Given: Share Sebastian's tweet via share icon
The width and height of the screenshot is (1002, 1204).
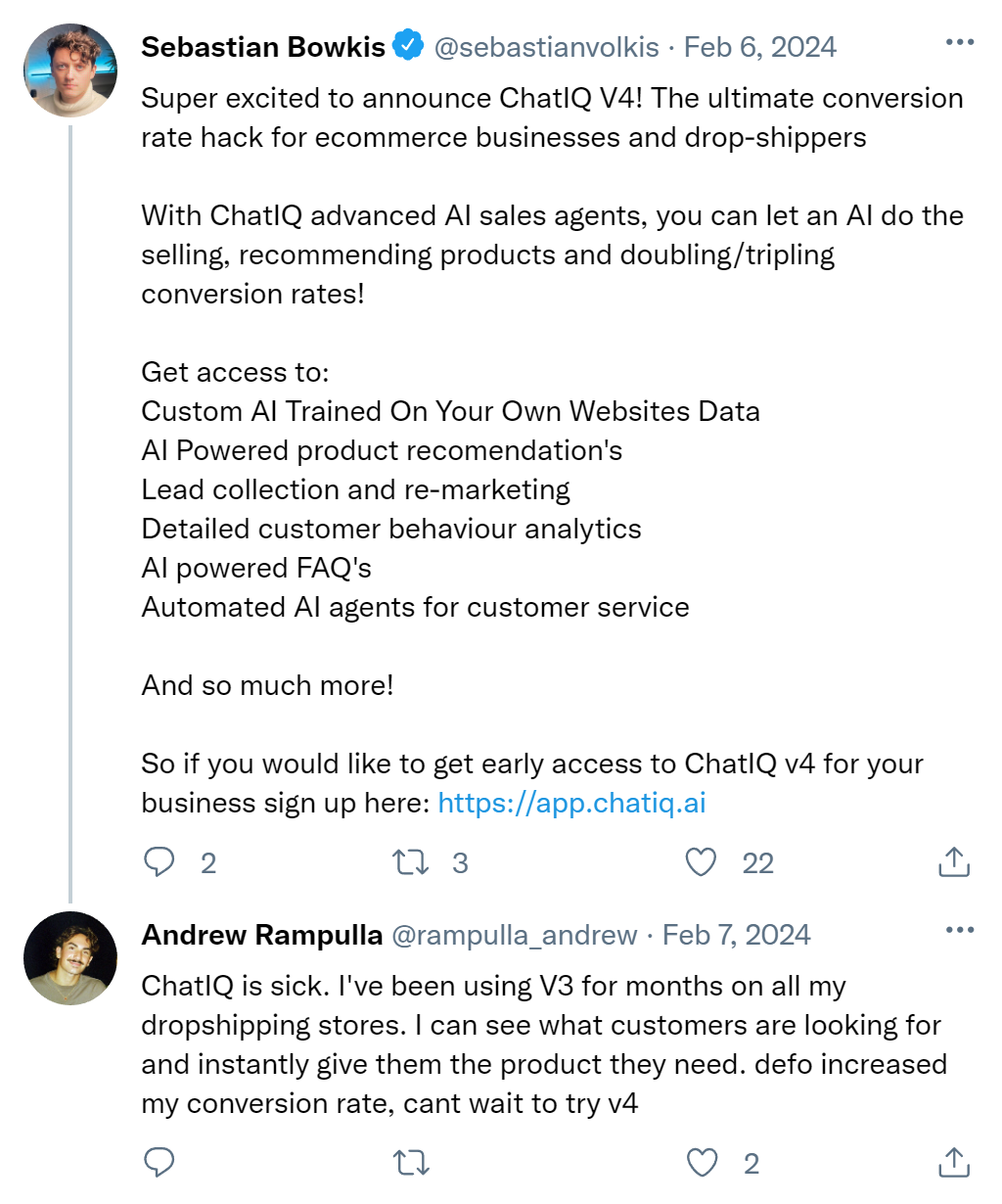Looking at the screenshot, I should pos(953,862).
